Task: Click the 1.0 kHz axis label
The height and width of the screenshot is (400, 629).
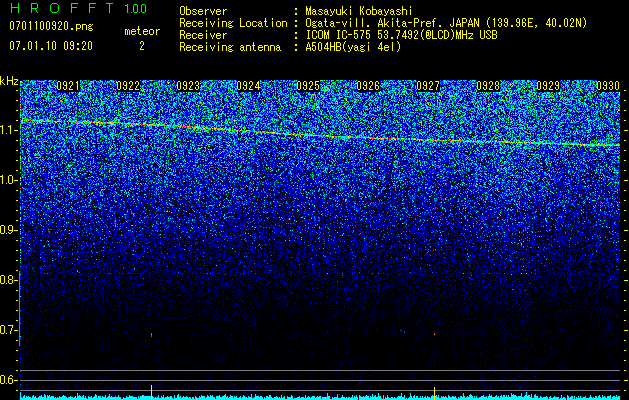Action: pyautogui.click(x=9, y=180)
